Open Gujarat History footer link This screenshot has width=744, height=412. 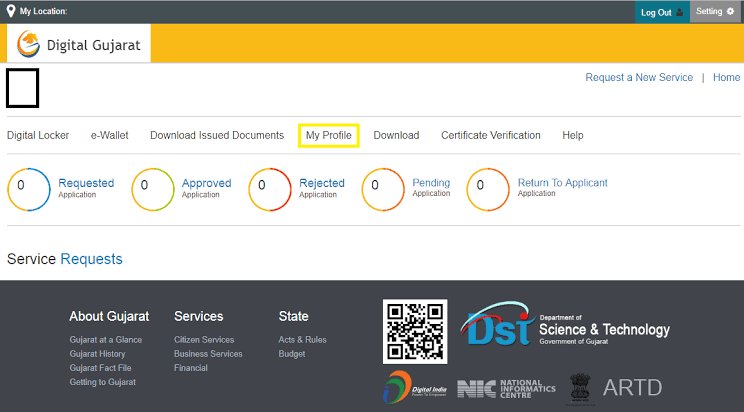tap(97, 354)
